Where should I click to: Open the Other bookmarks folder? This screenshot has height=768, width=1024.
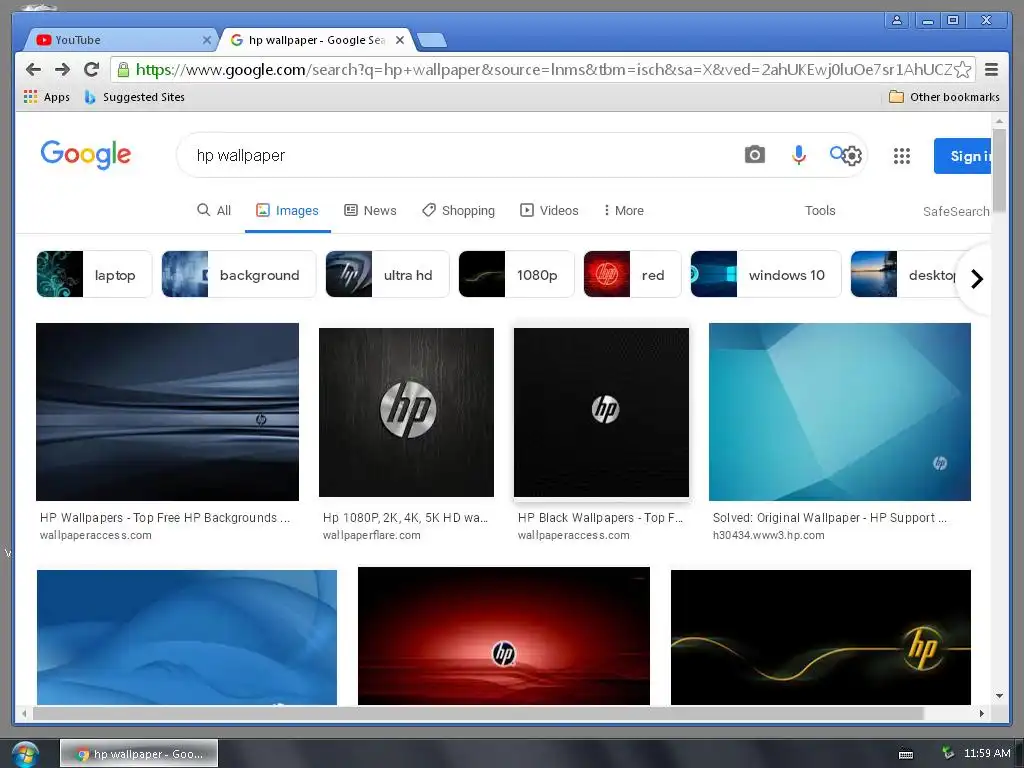pos(944,97)
